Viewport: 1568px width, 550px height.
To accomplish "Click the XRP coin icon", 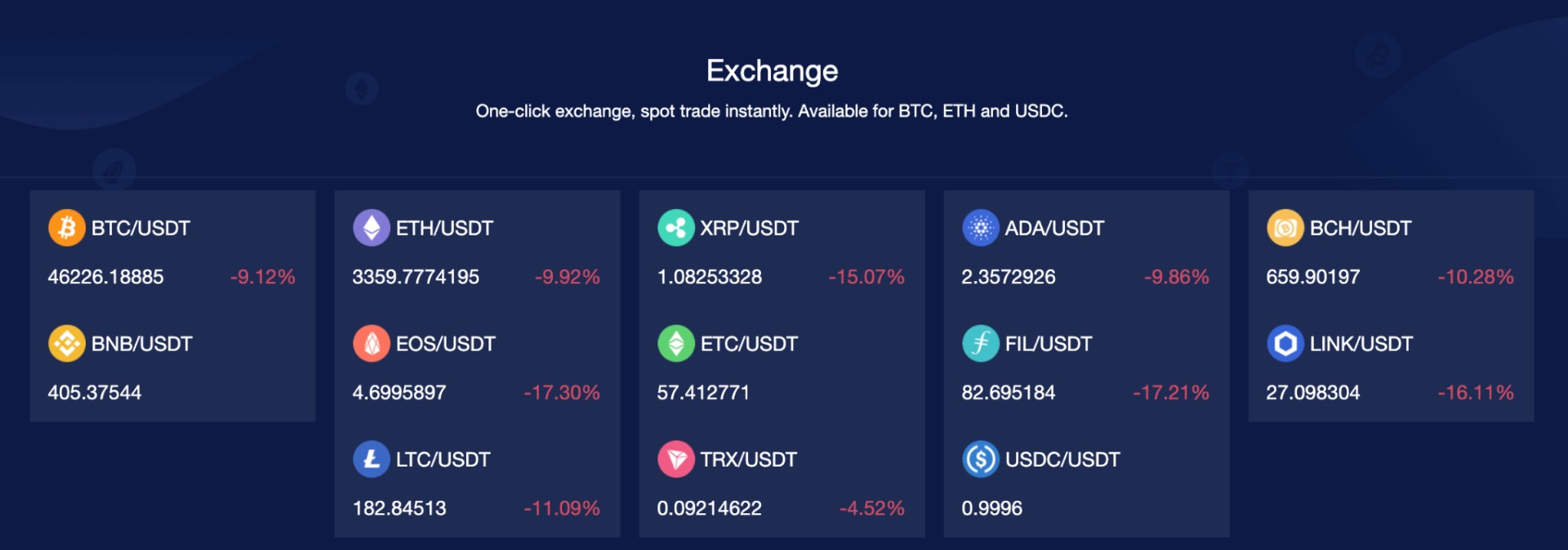I will pos(676,228).
